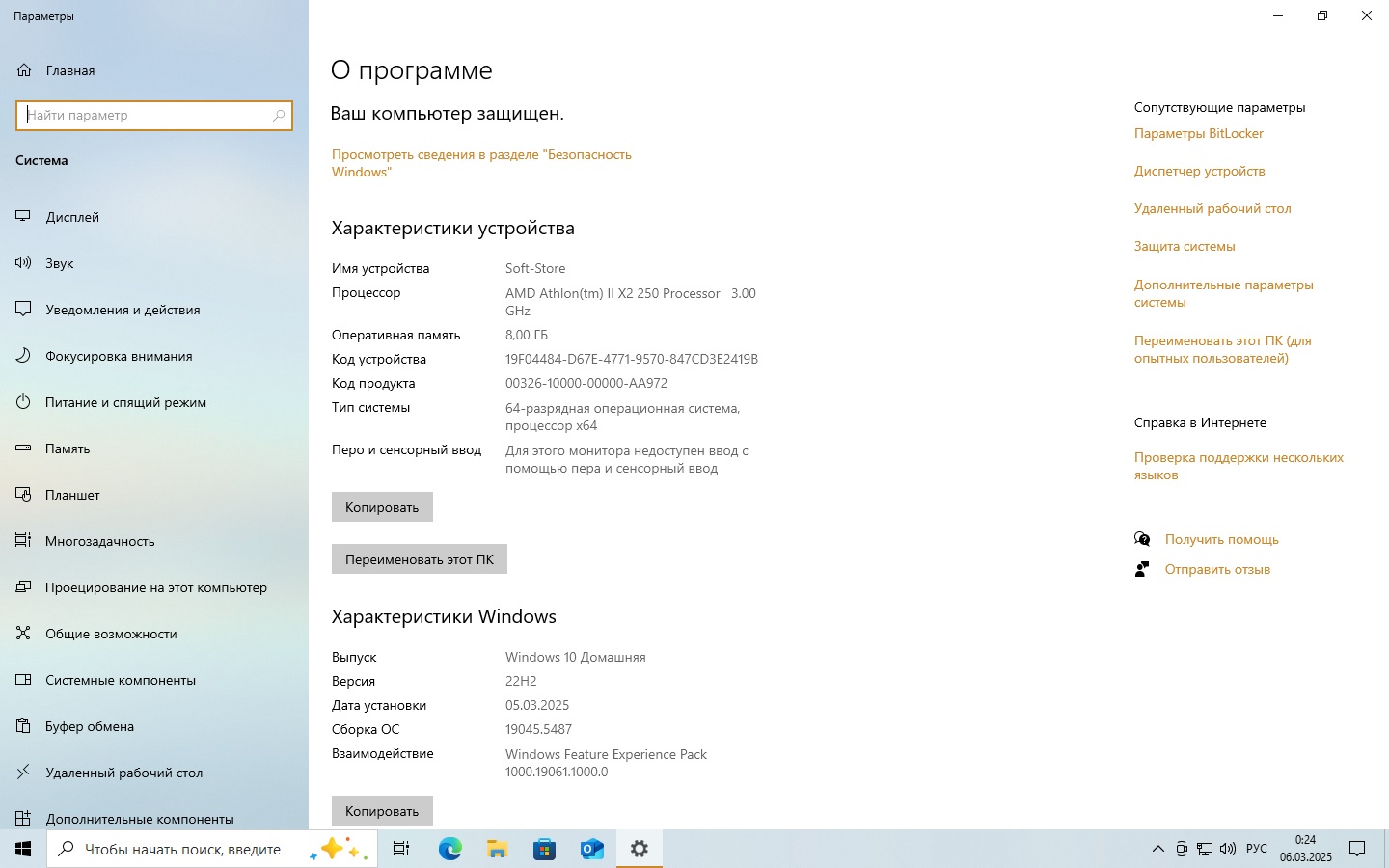Open notification center icon
Viewport: 1389px width, 868px height.
[1357, 849]
